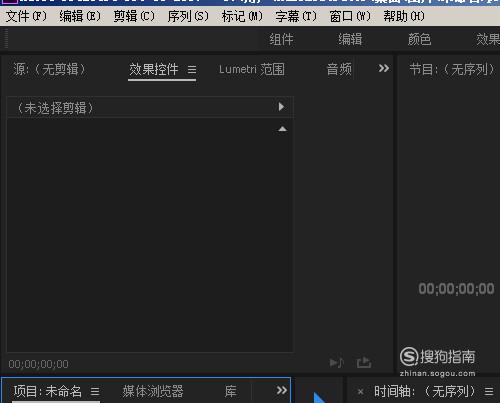Select the blue Selection tool arrow
Screen dimensions: 500x403
pyautogui.click(x=319, y=398)
